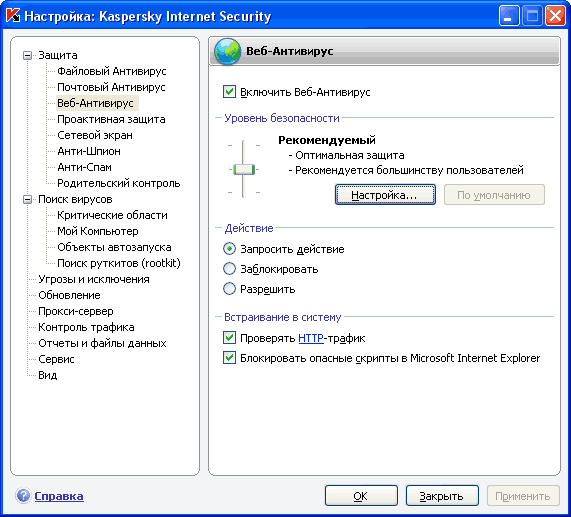Viewport: 571px width, 517px height.
Task: Open Файловый Антивирус settings
Action: (111, 71)
